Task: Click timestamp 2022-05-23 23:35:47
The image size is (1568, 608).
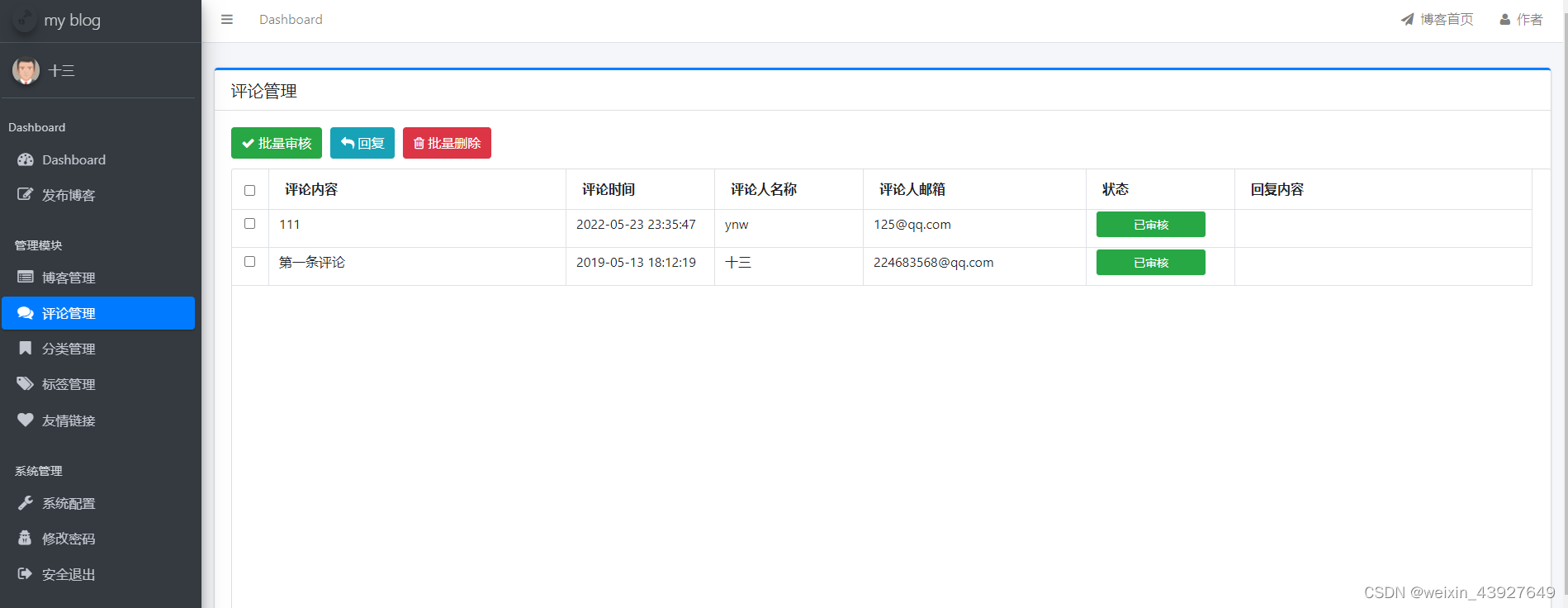Action: (x=636, y=225)
